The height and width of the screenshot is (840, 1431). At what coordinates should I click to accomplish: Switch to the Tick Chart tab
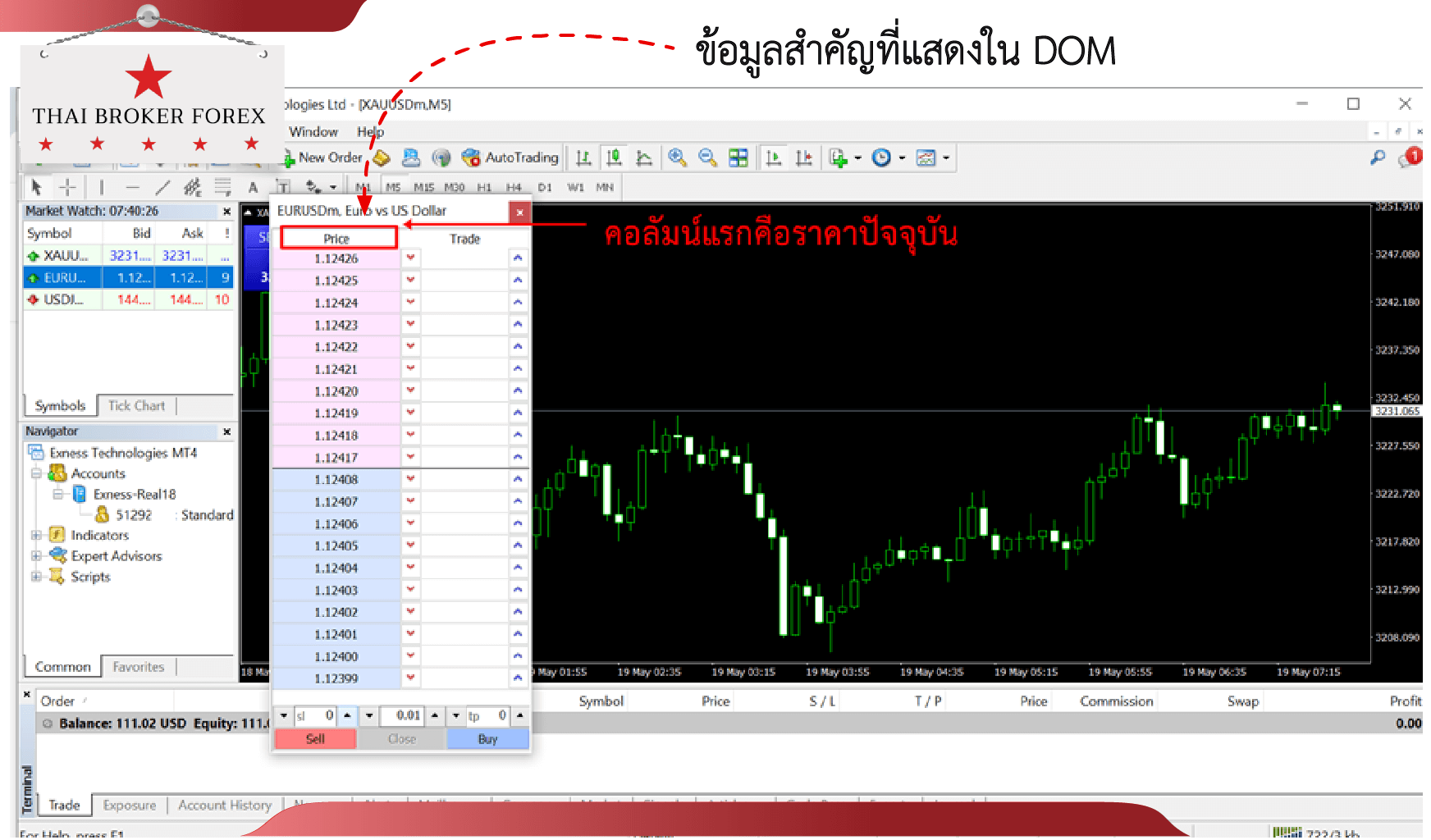point(136,405)
